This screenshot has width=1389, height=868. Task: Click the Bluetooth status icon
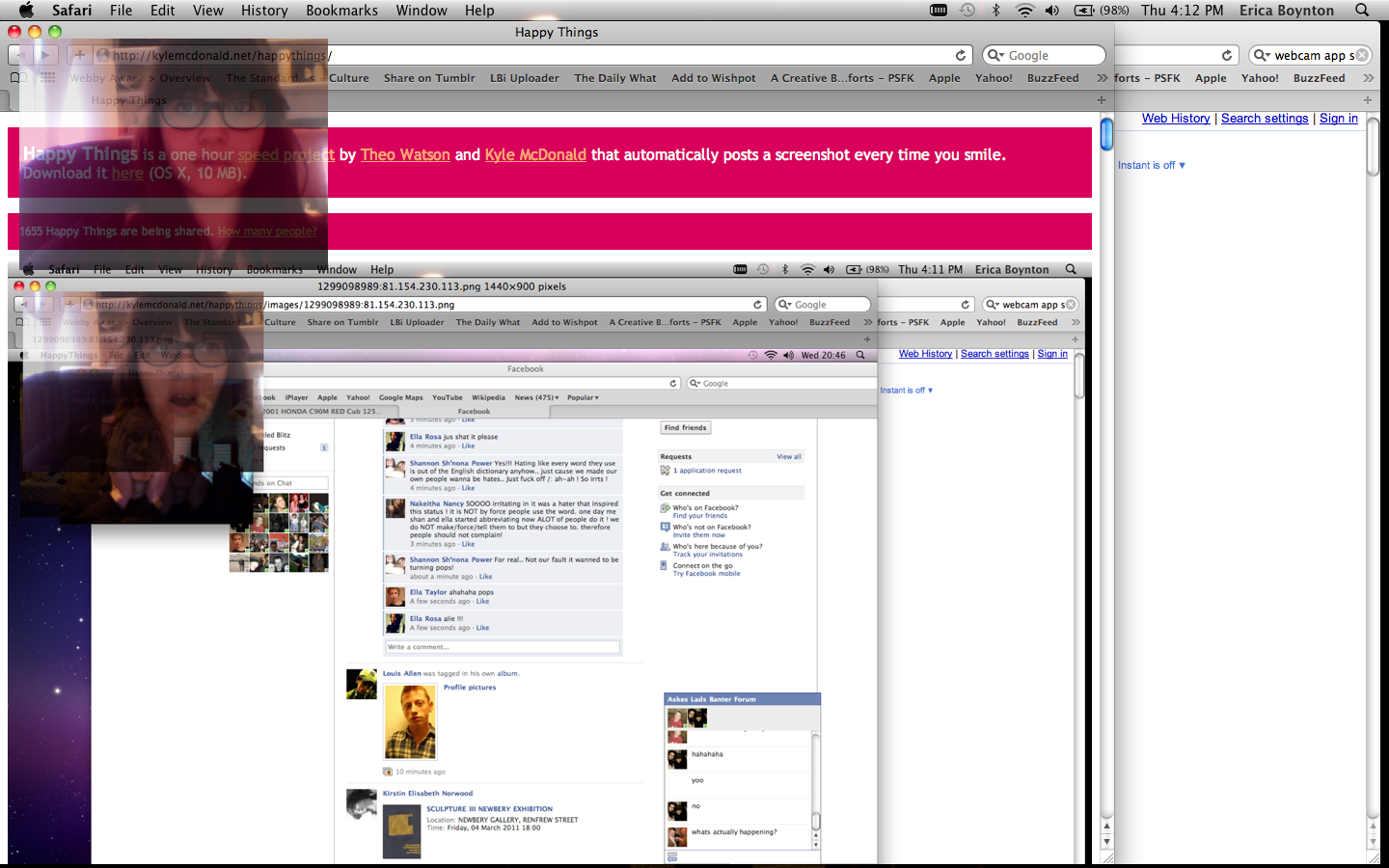[996, 10]
